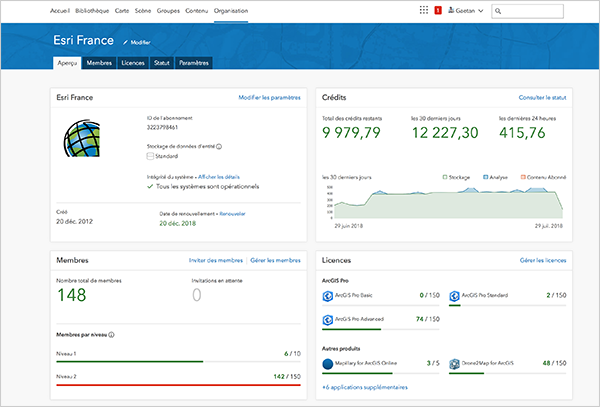The width and height of the screenshot is (600, 407).
Task: Open the Licences tab
Action: point(133,63)
